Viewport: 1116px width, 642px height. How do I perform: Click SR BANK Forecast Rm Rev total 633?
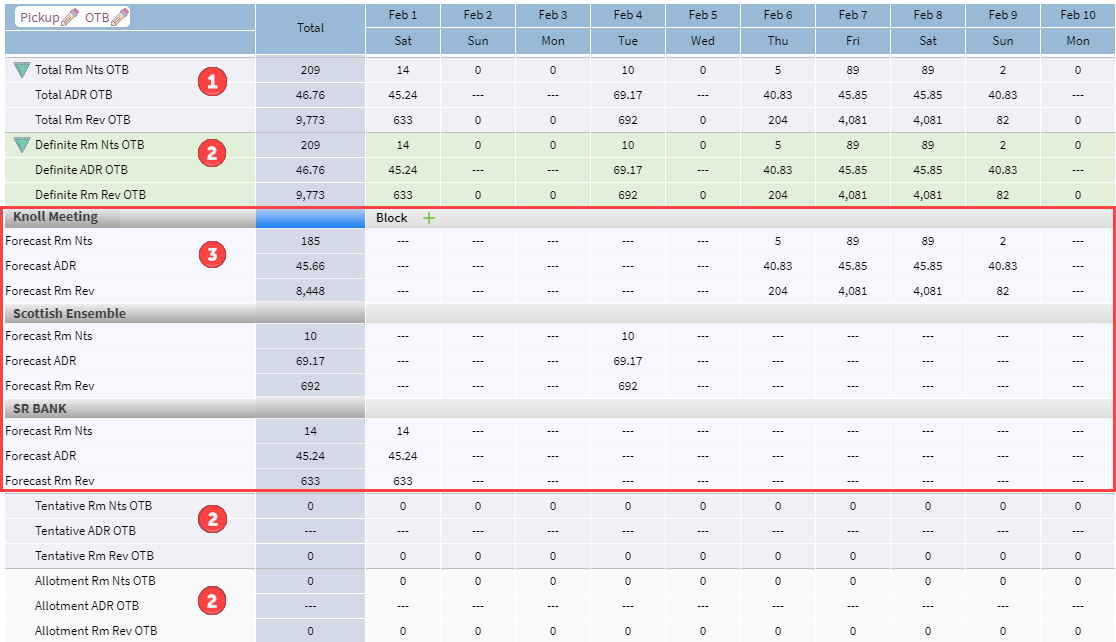tap(310, 480)
